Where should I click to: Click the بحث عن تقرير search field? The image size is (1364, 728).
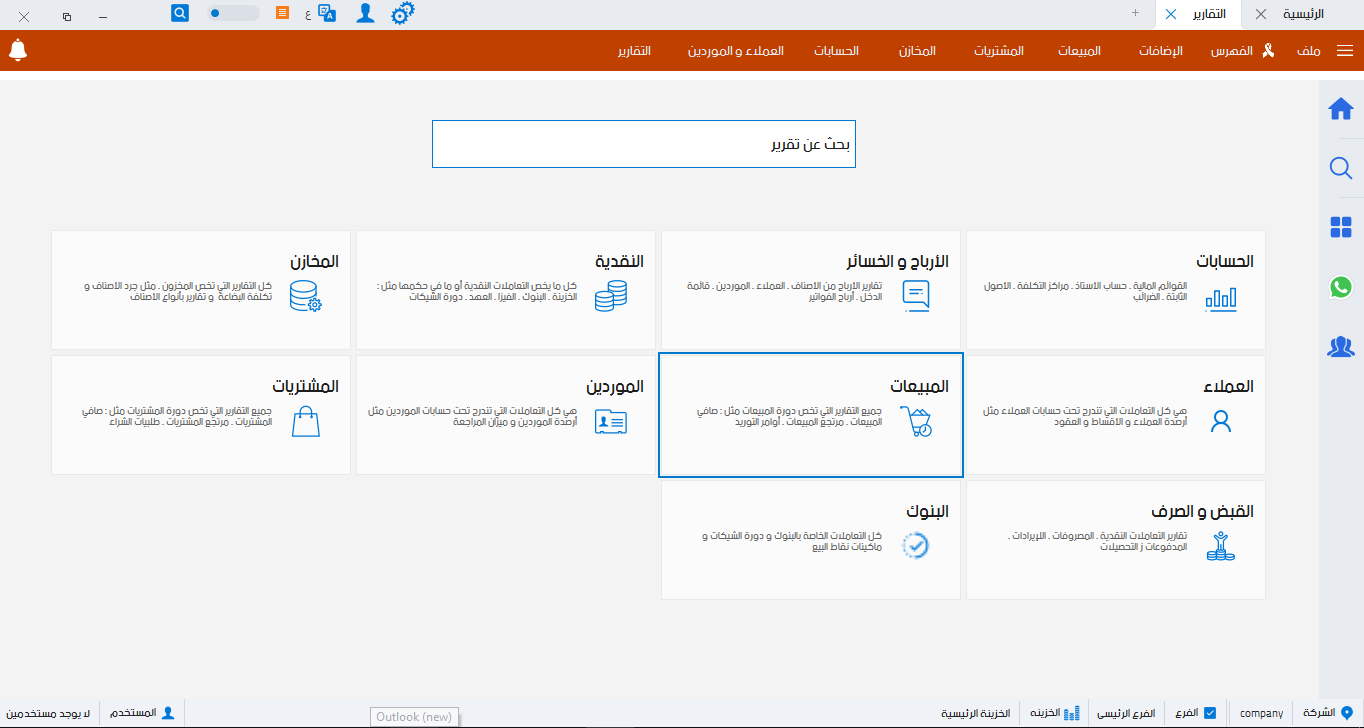click(644, 144)
